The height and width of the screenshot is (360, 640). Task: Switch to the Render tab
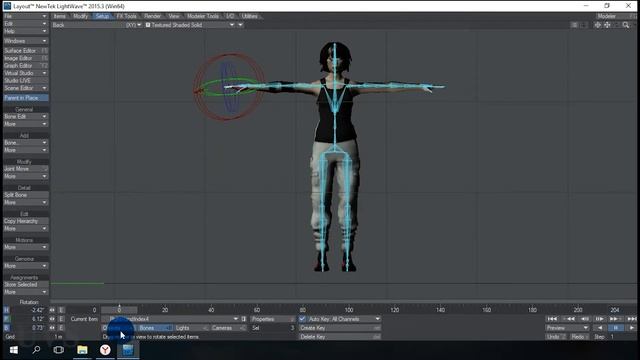click(x=152, y=16)
